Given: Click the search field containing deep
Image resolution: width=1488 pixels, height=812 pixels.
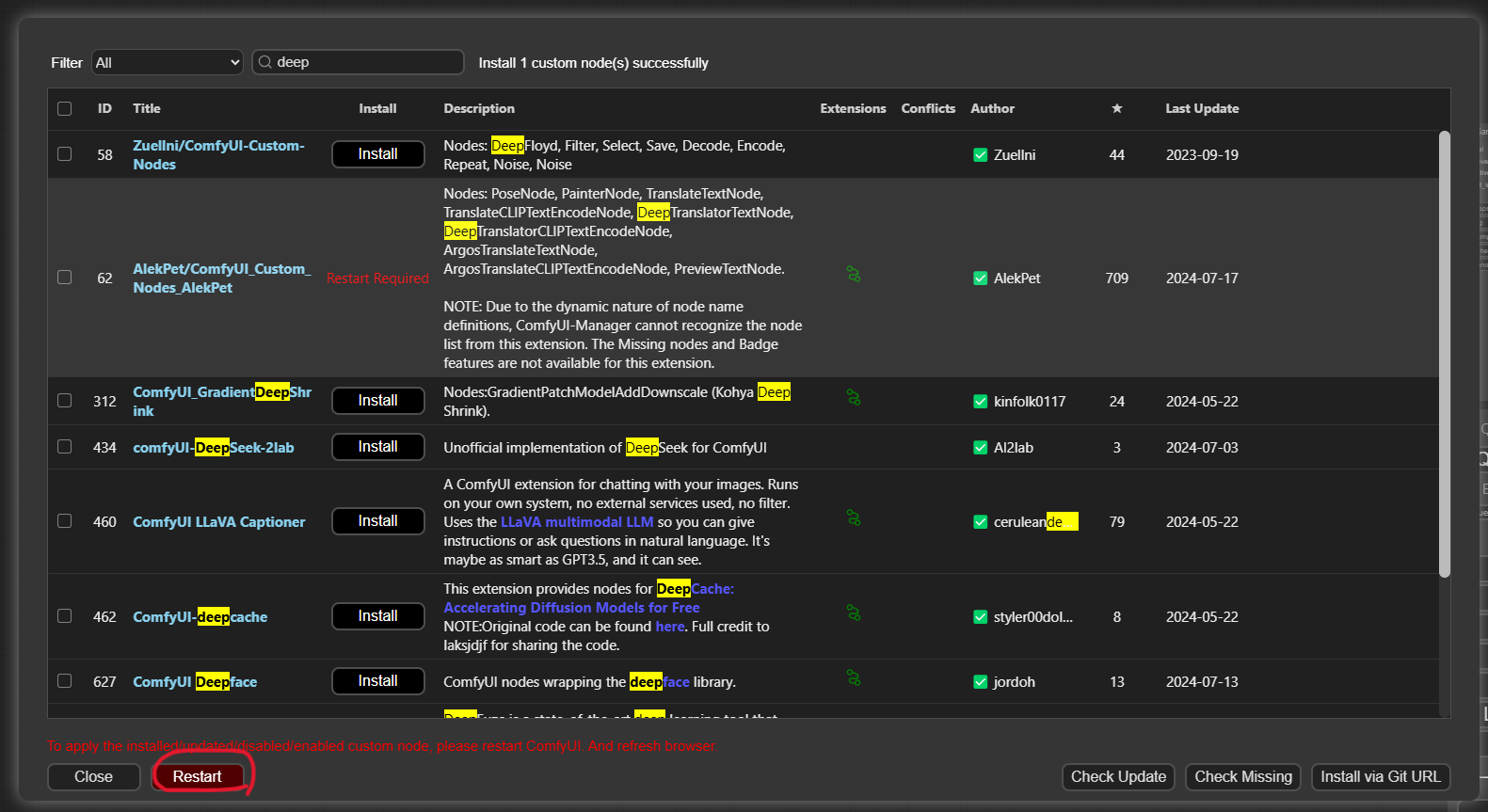Looking at the screenshot, I should point(359,62).
